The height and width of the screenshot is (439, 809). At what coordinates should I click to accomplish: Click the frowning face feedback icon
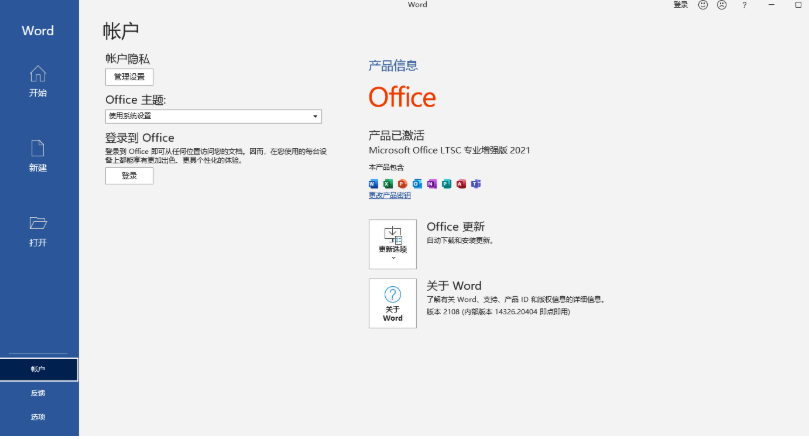[722, 5]
